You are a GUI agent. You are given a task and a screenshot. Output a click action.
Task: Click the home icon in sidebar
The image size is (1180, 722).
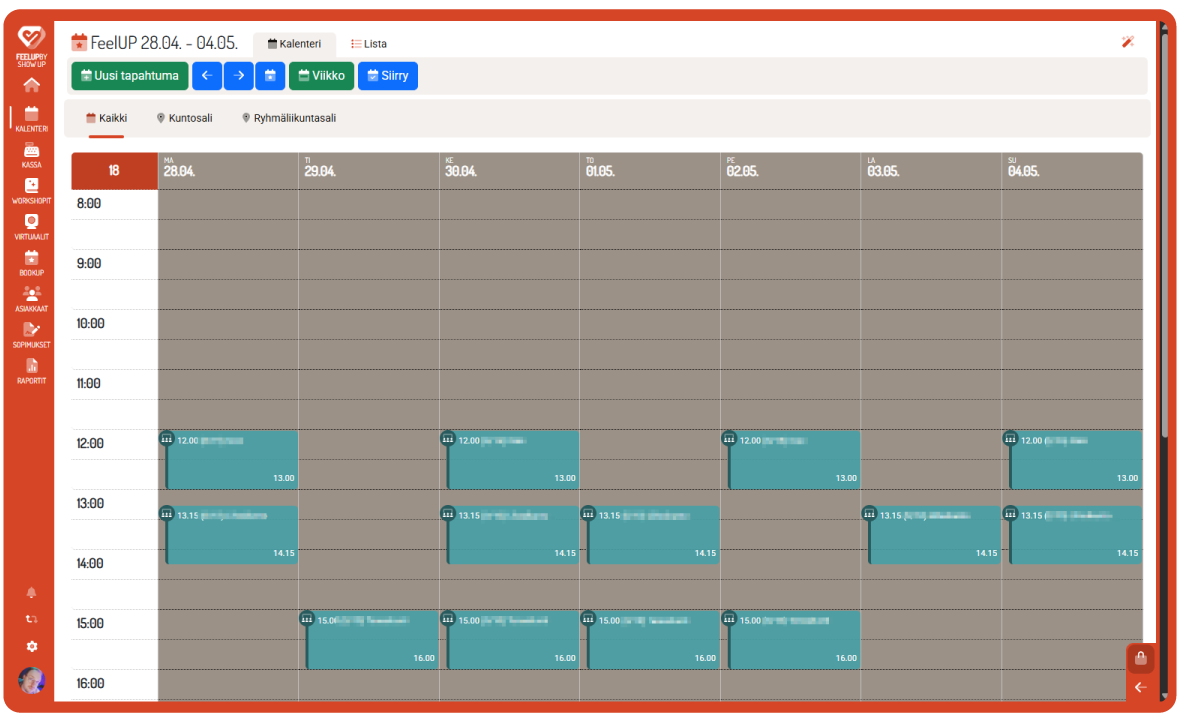32,85
